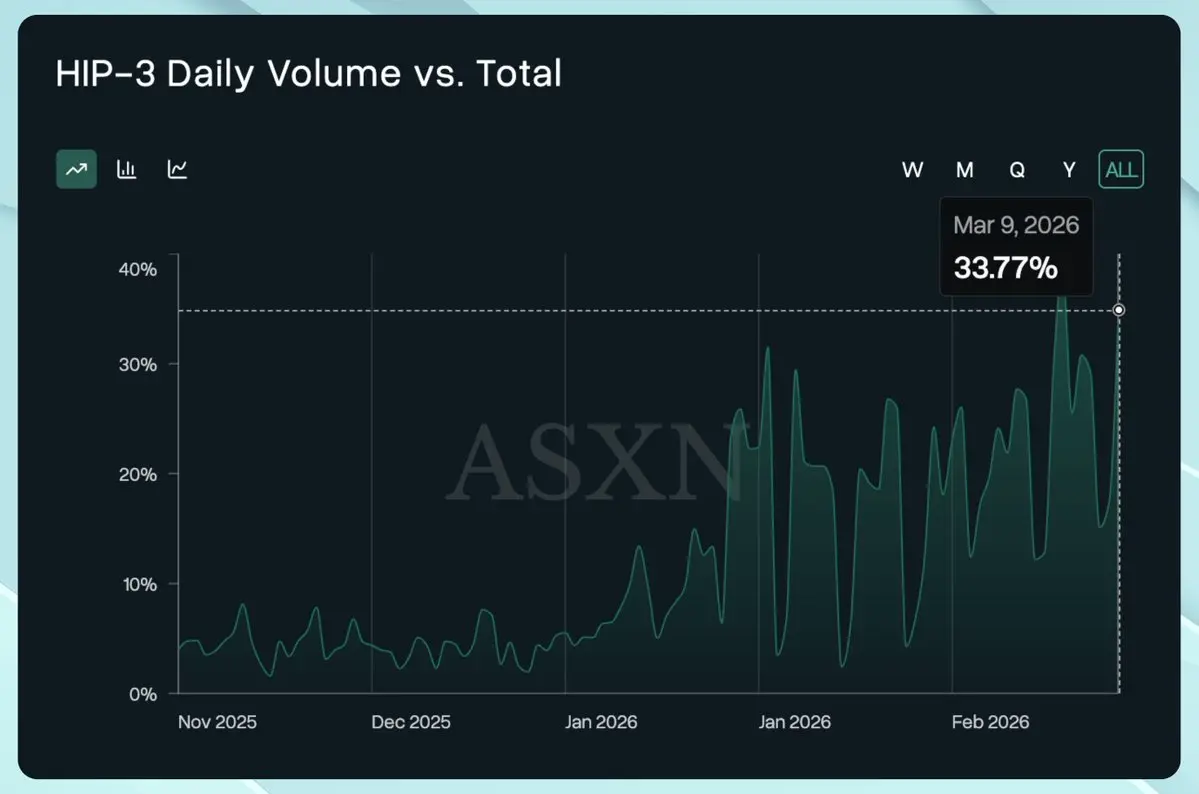
Task: Select the W weekly range
Action: tap(912, 170)
